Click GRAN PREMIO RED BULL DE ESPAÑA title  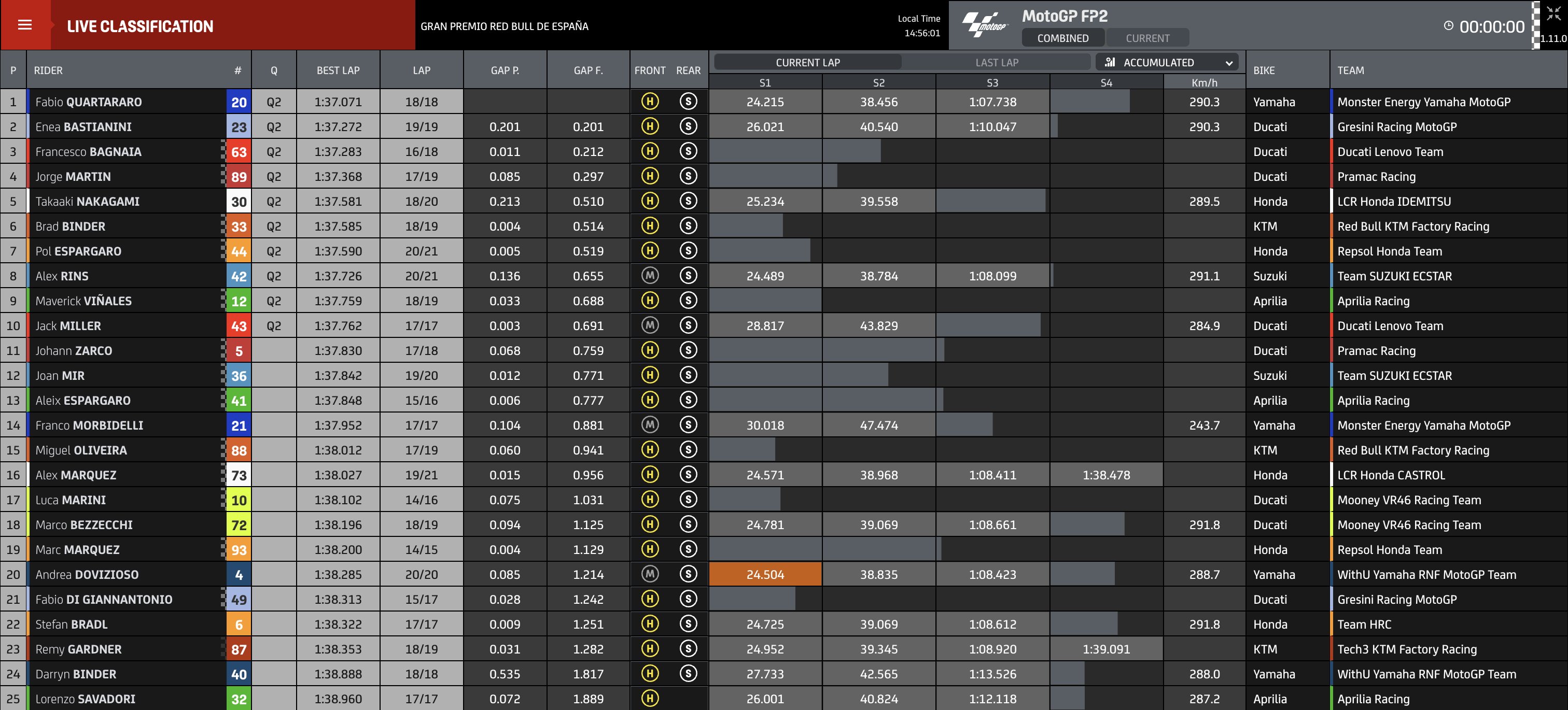tap(504, 25)
